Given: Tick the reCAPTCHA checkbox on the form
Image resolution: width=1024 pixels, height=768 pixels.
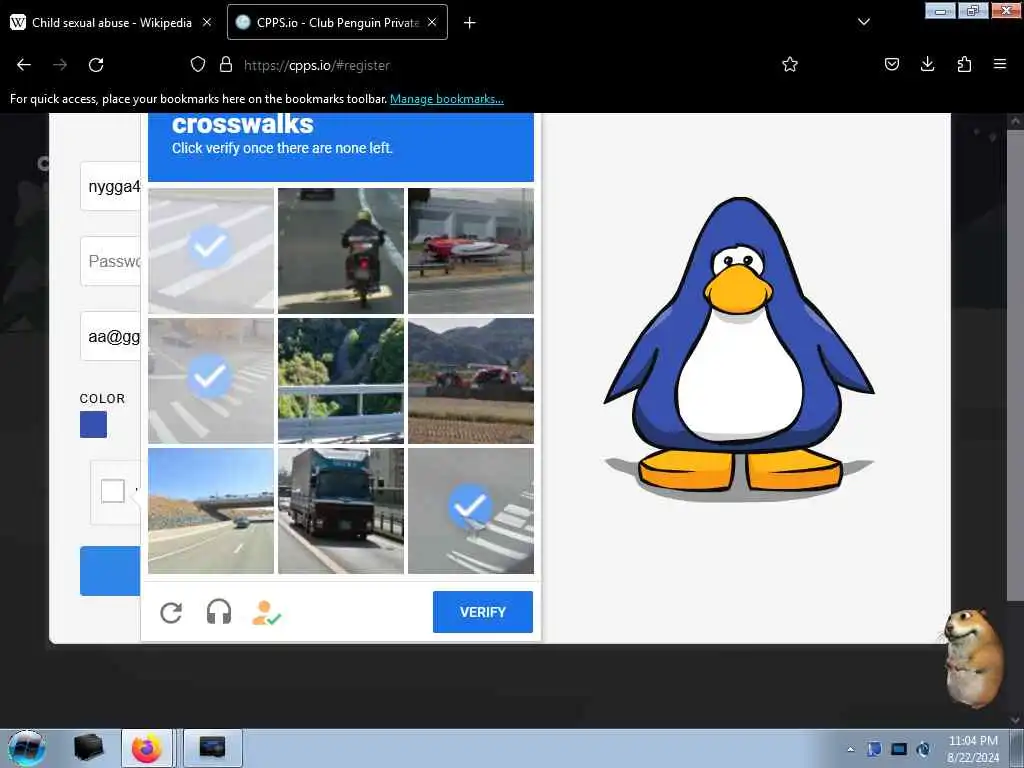Looking at the screenshot, I should coord(113,491).
